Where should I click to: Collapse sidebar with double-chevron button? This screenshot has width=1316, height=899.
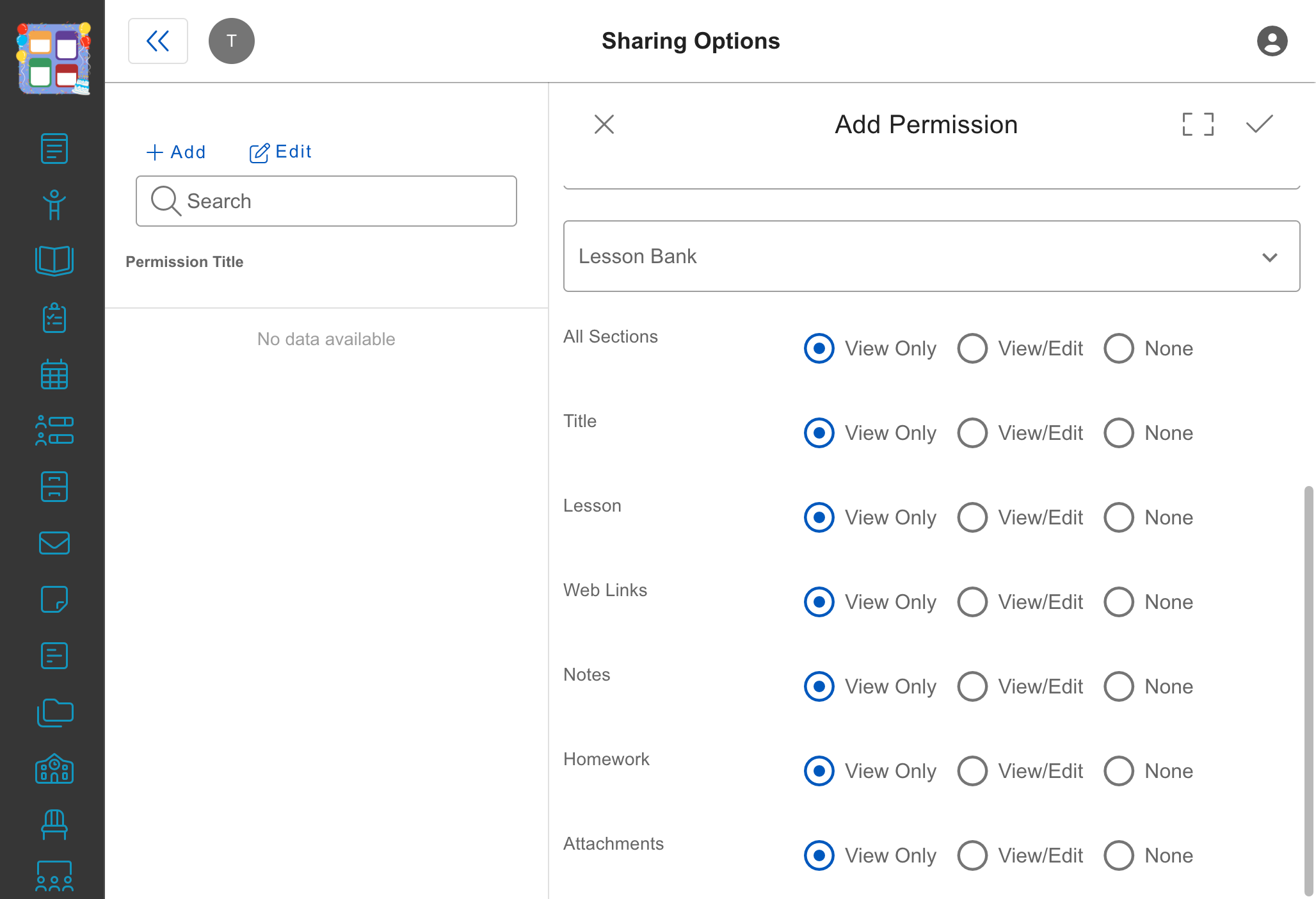tap(158, 41)
